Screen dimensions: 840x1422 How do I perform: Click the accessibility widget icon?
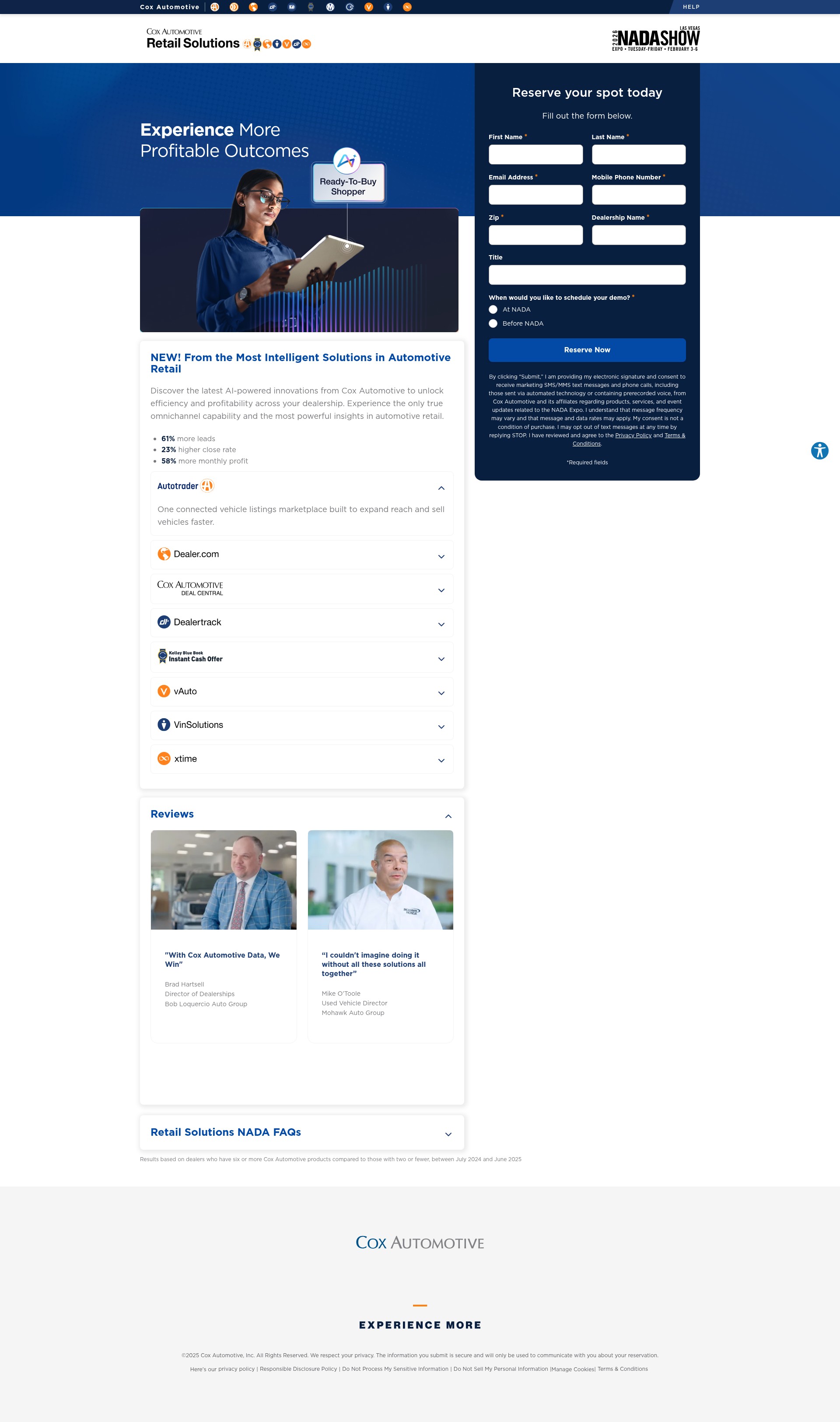pyautogui.click(x=819, y=451)
